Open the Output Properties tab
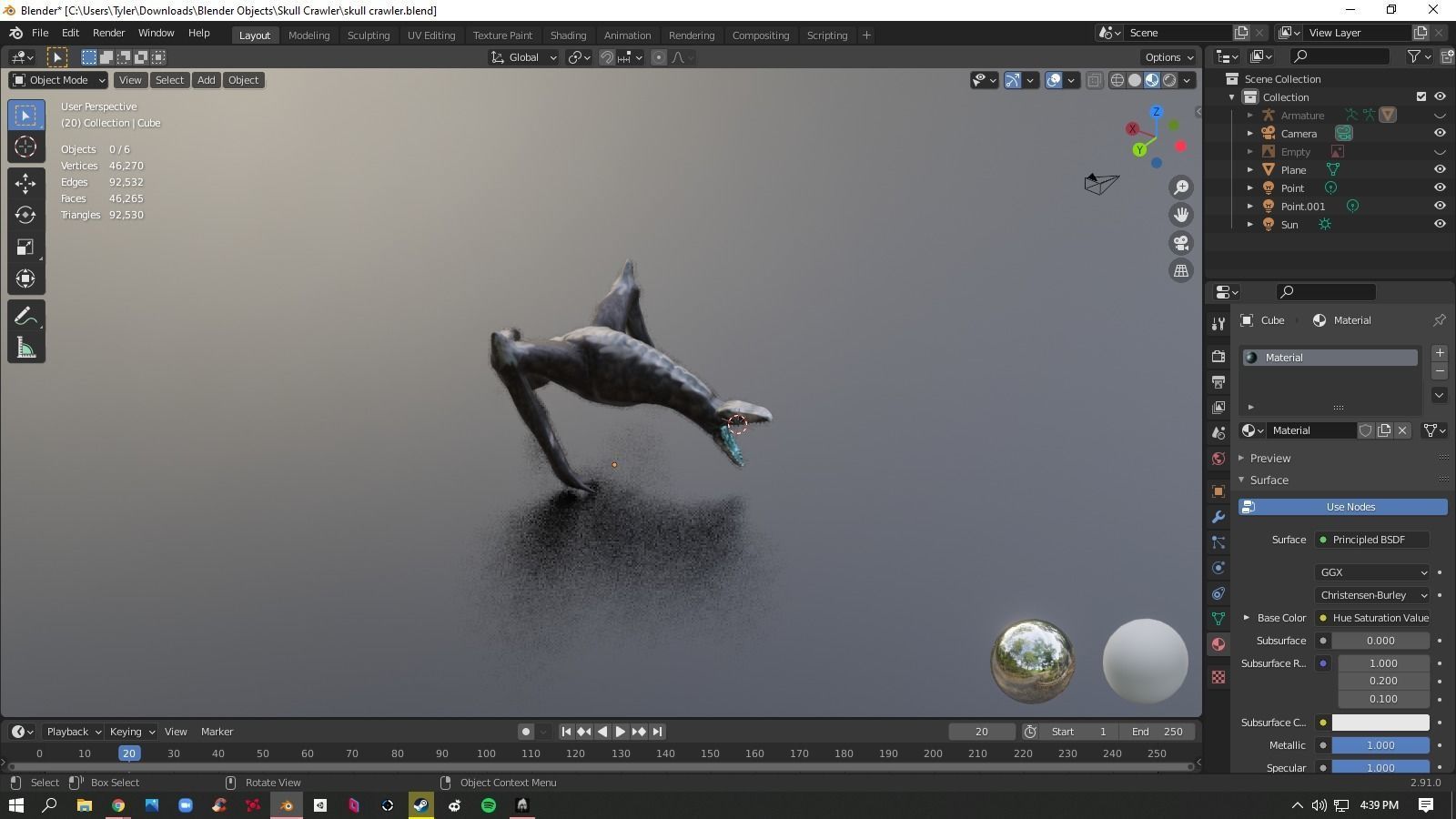The height and width of the screenshot is (819, 1456). click(x=1218, y=382)
